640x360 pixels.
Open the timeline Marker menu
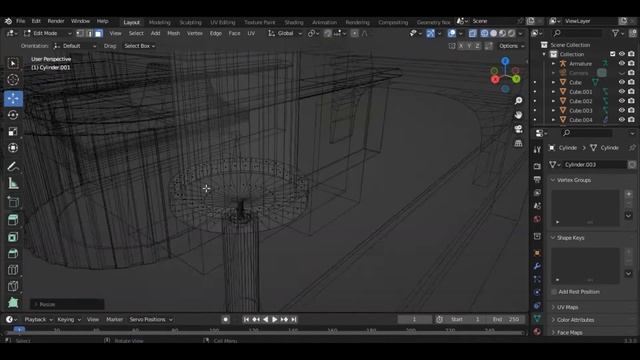pyautogui.click(x=114, y=320)
